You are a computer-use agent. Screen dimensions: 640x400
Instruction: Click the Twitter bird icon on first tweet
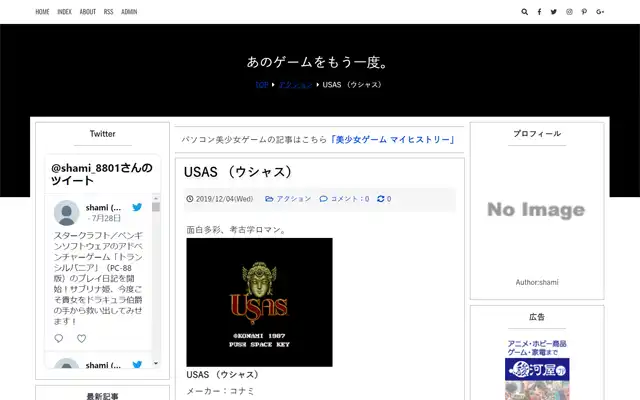tap(137, 207)
